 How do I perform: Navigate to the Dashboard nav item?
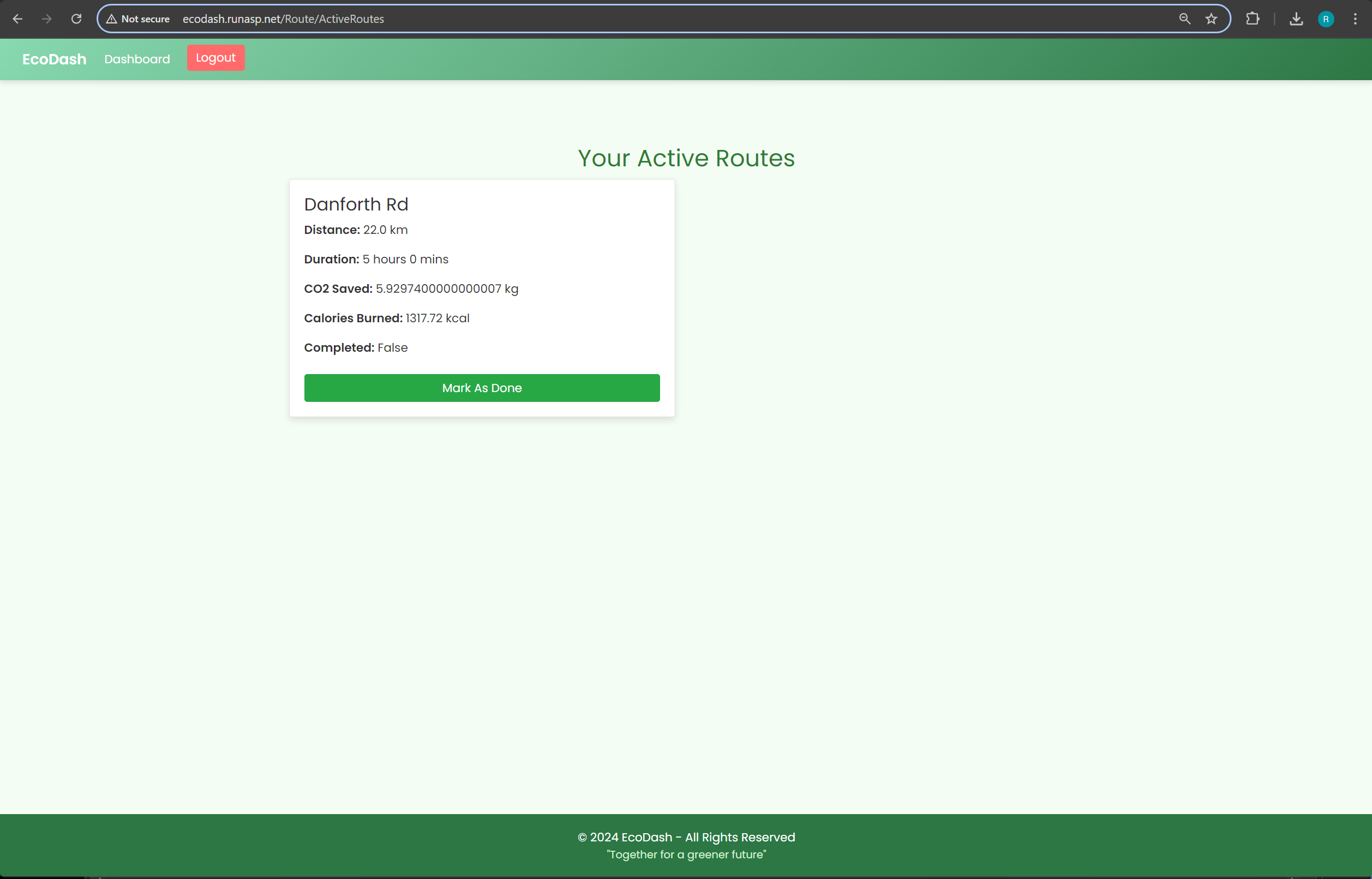coord(137,59)
